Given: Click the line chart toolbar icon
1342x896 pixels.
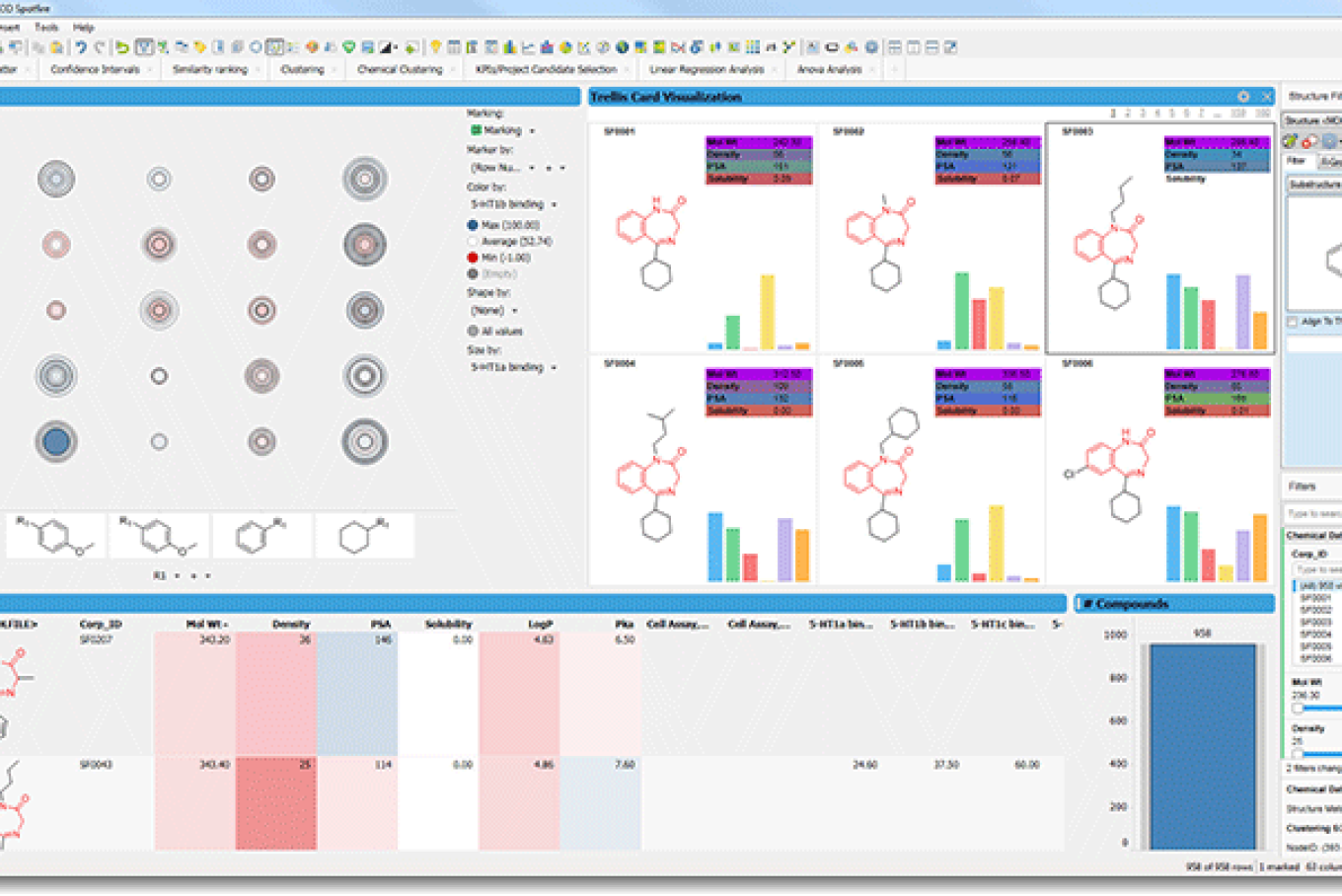Looking at the screenshot, I should tap(529, 47).
